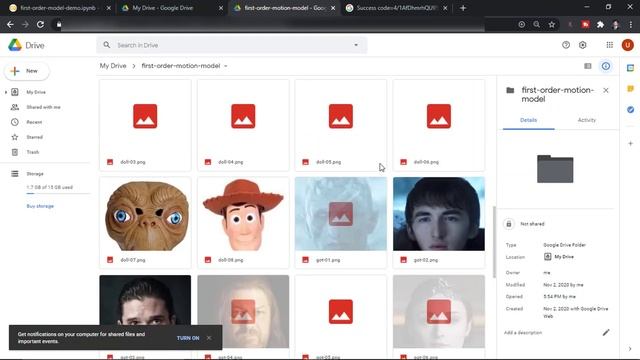Open the account avatar menu
Viewport: 640px width, 360px height.
tap(627, 45)
